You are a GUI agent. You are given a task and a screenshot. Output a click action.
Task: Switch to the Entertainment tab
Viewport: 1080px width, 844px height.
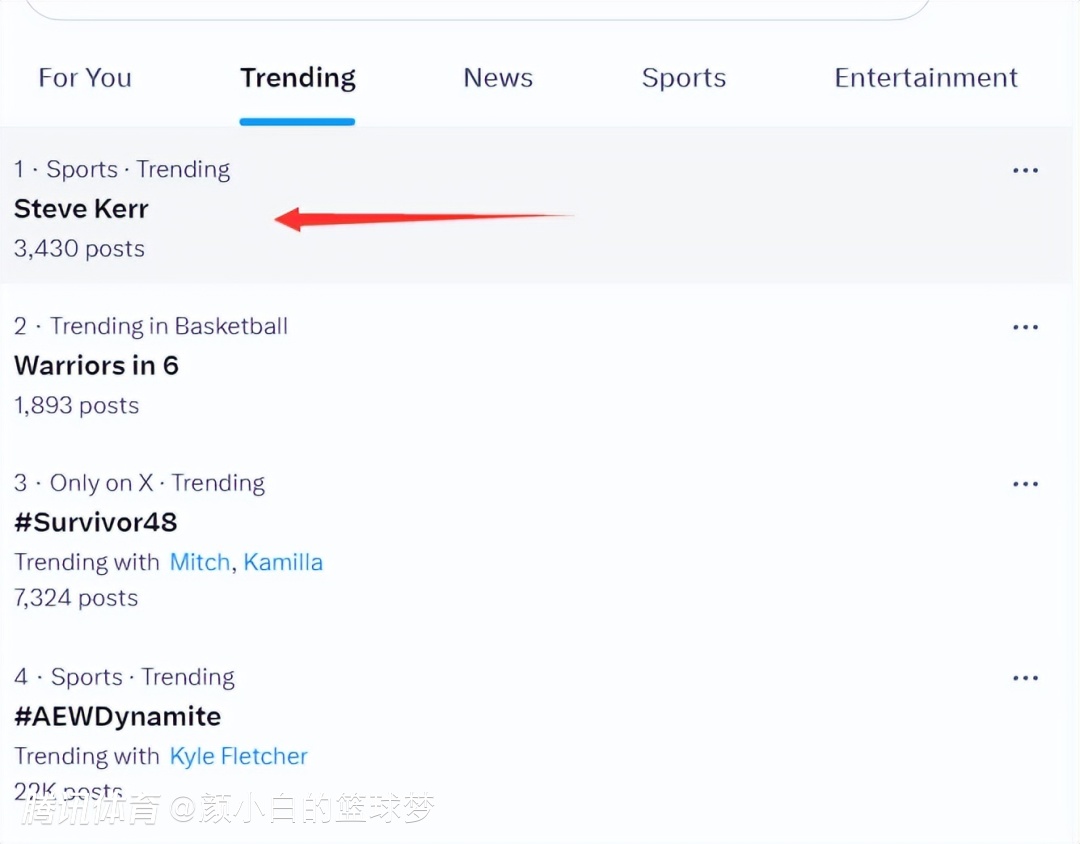(x=926, y=78)
